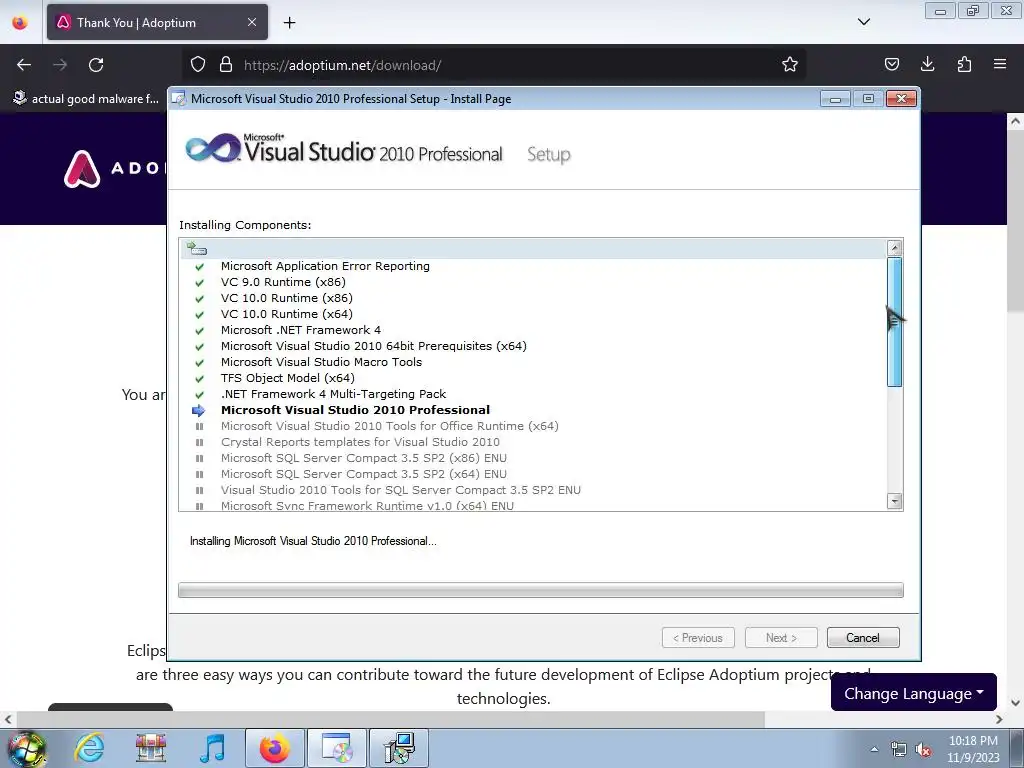Select 'VC 10.0 Runtime (x64)' row
This screenshot has height=768, width=1024.
(x=287, y=314)
